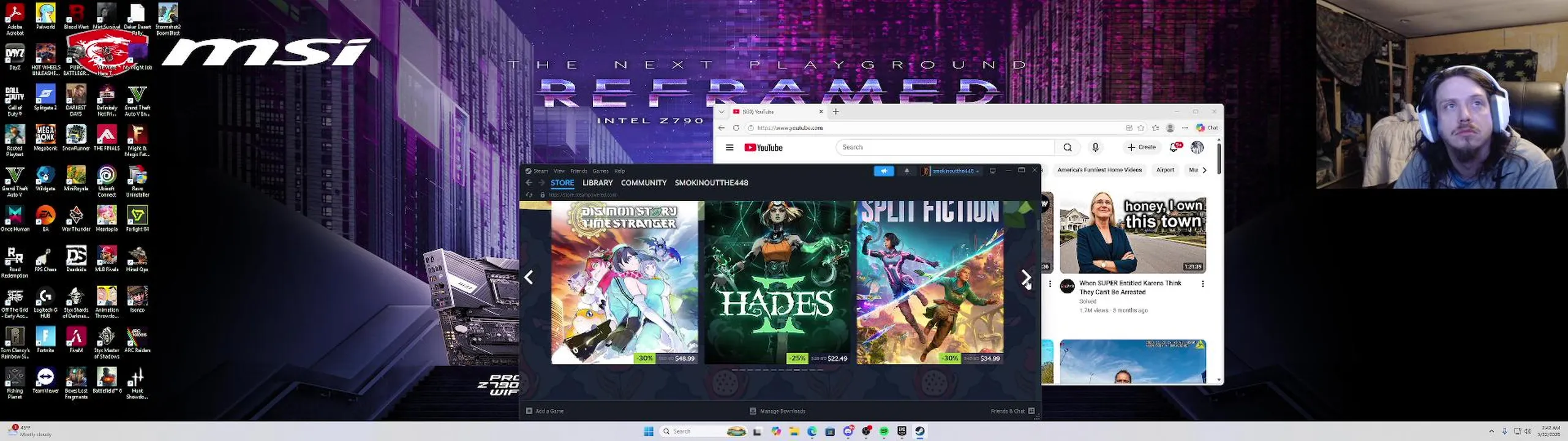The height and width of the screenshot is (441, 1568).
Task: Open YouTube hamburger guide menu
Action: pyautogui.click(x=729, y=148)
